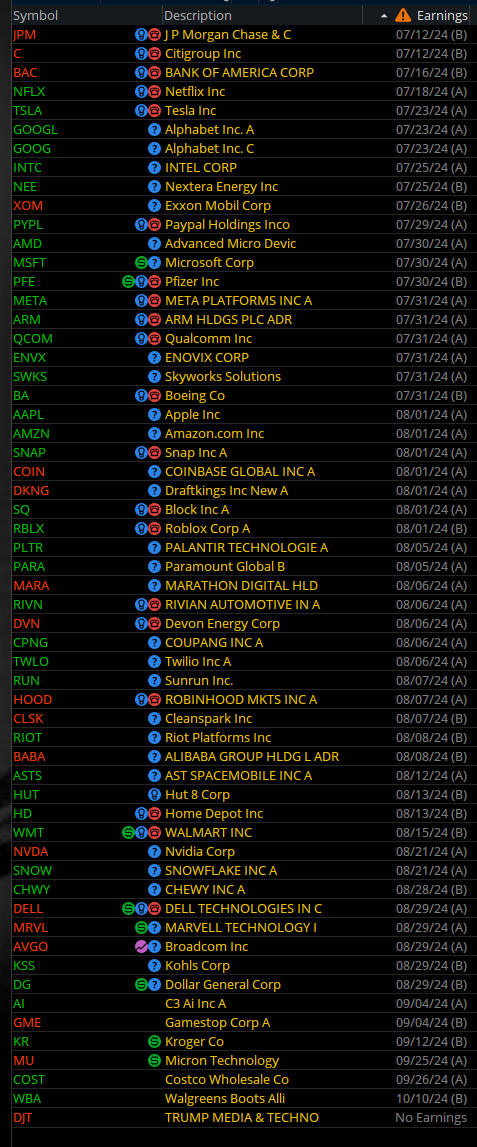This screenshot has height=1147, width=477.
Task: Click the red phone icon in HOOD row
Action: pyautogui.click(x=154, y=700)
